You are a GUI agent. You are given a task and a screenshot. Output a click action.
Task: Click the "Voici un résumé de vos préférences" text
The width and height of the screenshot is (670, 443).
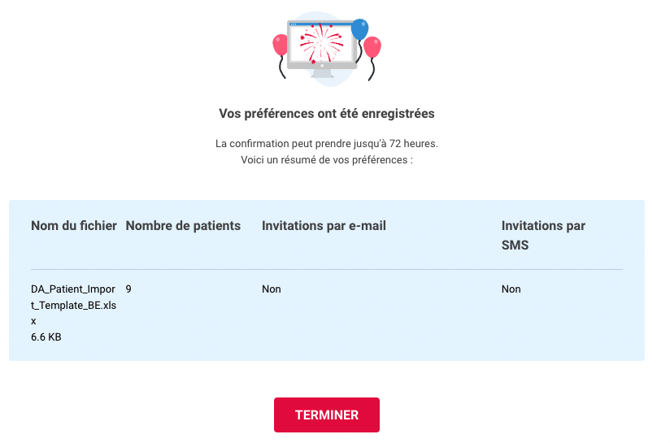[x=326, y=160]
